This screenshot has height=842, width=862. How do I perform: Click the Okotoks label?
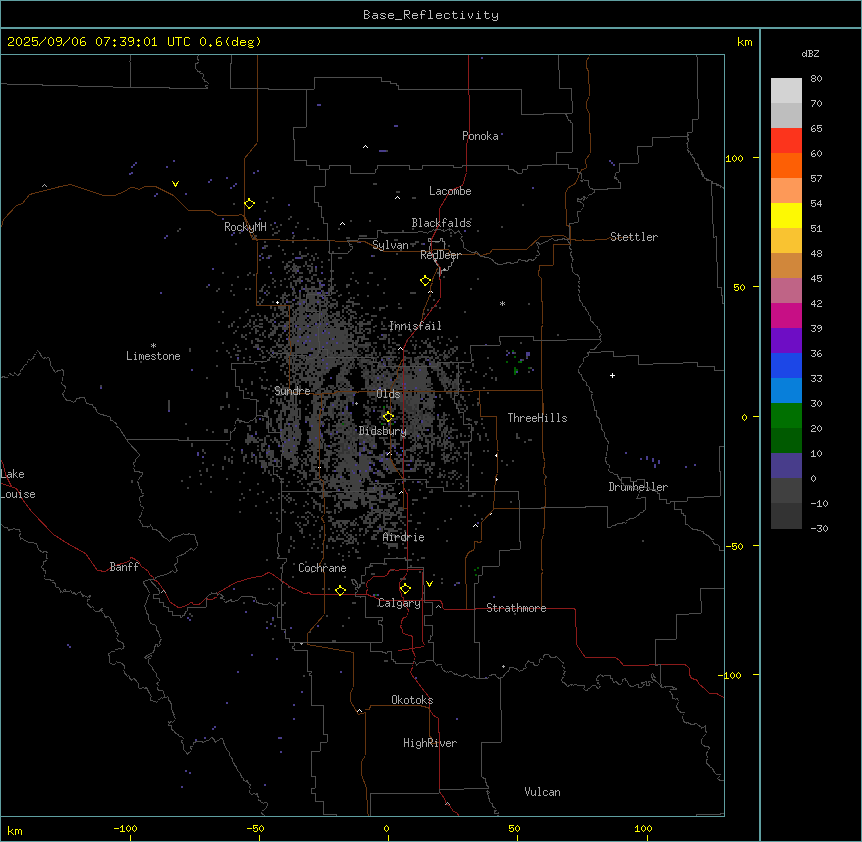click(x=412, y=700)
